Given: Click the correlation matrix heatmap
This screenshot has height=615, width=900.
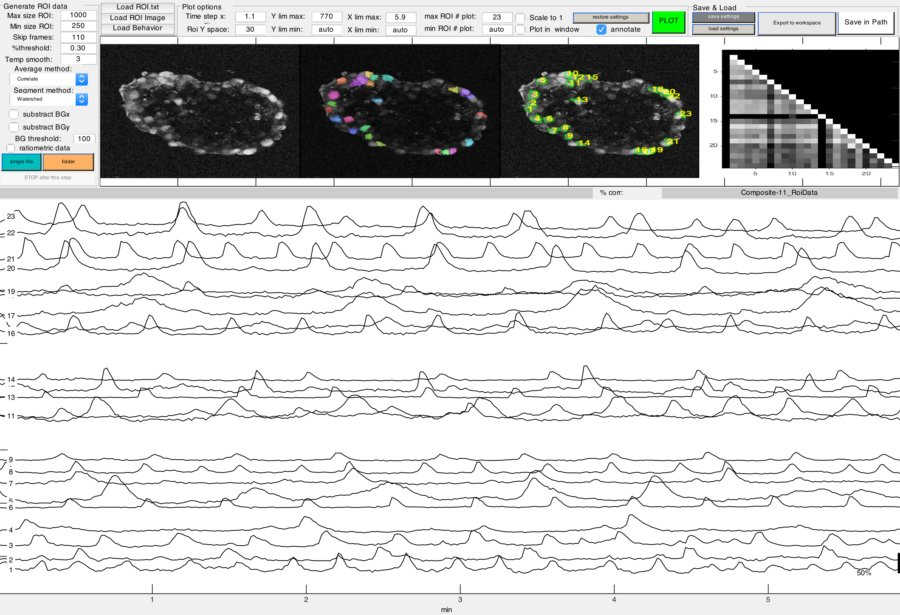Looking at the screenshot, I should [x=810, y=109].
